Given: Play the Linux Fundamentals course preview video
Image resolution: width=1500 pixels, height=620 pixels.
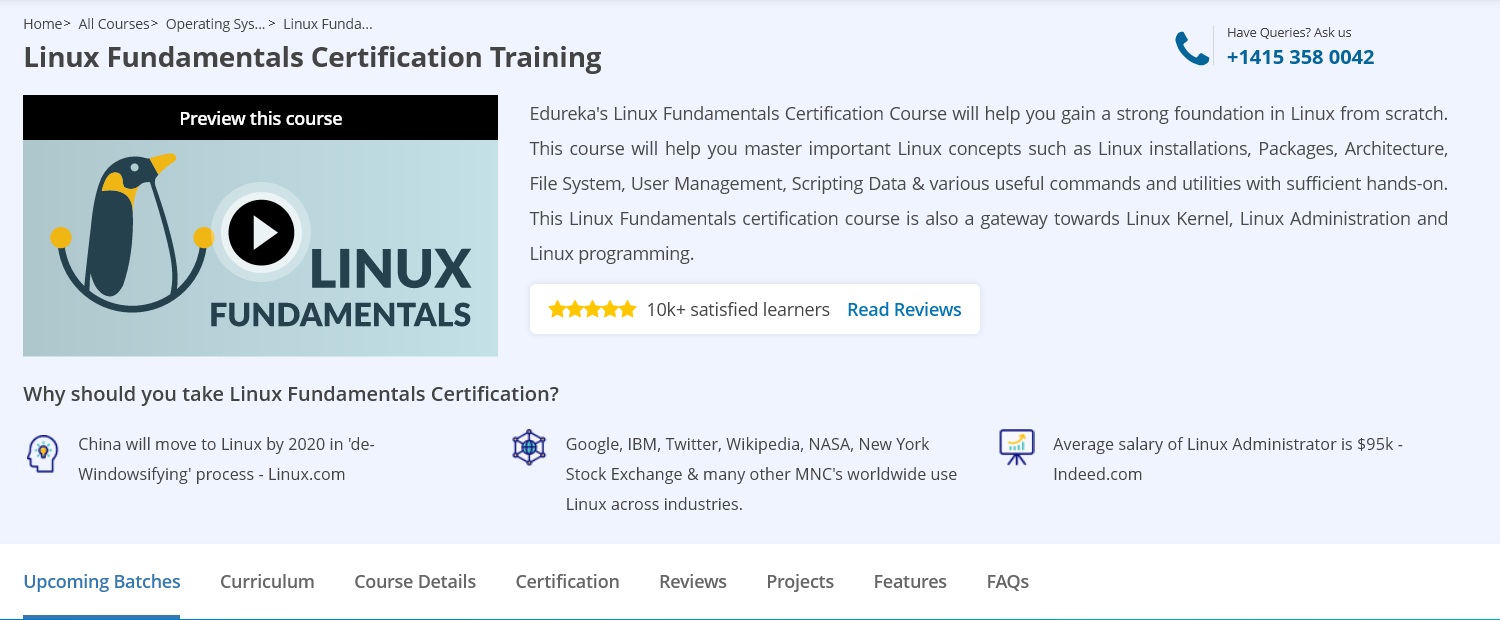Looking at the screenshot, I should click(x=261, y=232).
